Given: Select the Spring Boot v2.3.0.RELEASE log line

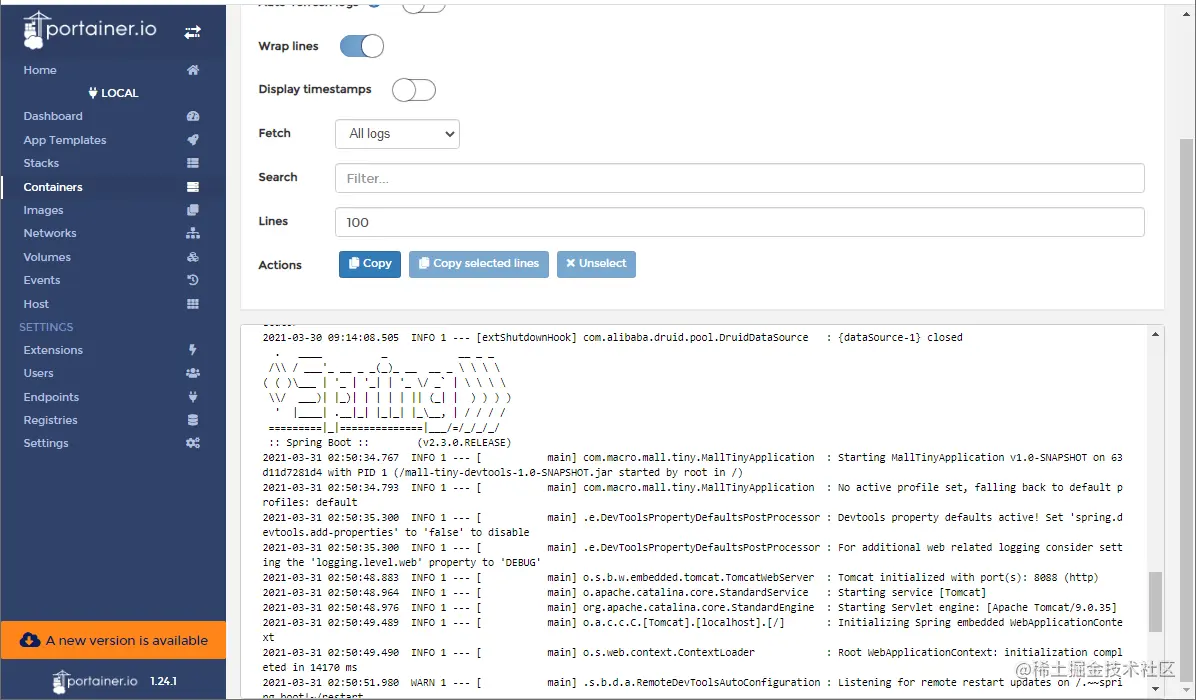Looking at the screenshot, I should point(390,442).
